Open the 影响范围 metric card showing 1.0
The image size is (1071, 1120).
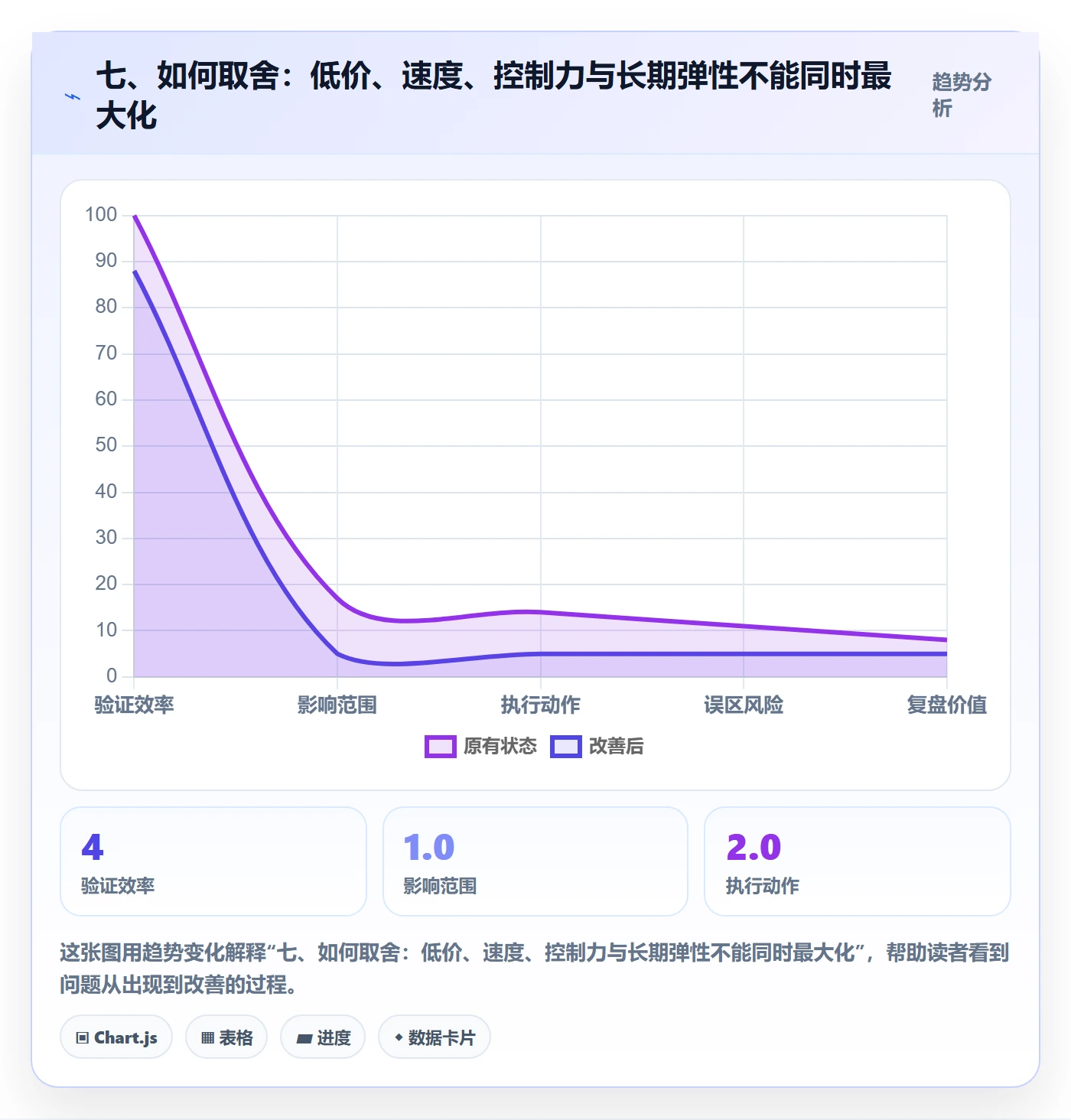pyautogui.click(x=535, y=861)
